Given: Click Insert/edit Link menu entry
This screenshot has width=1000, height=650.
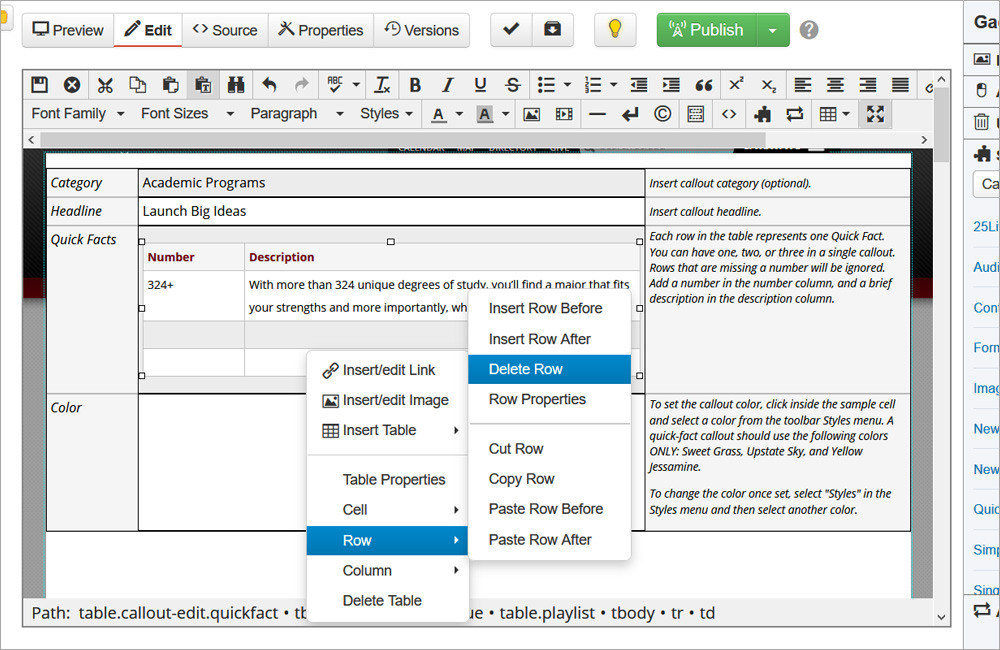Looking at the screenshot, I should coord(387,370).
